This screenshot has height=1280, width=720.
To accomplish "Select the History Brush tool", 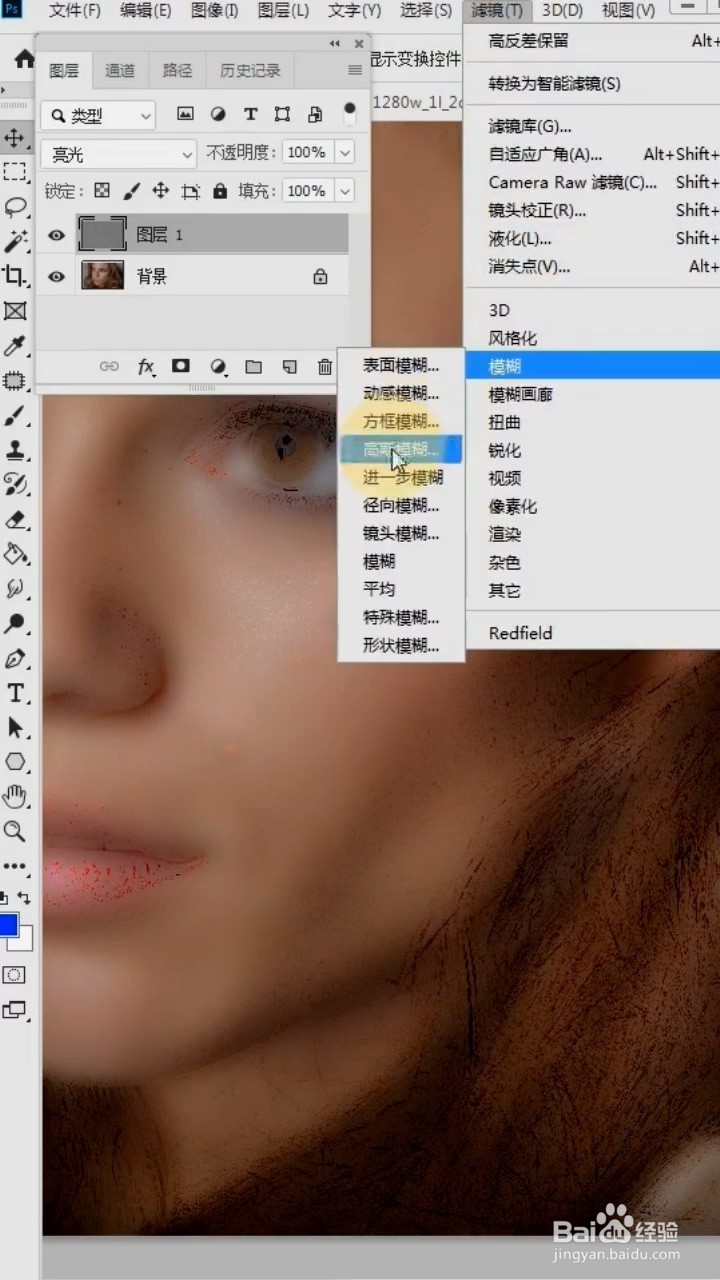I will [x=14, y=485].
